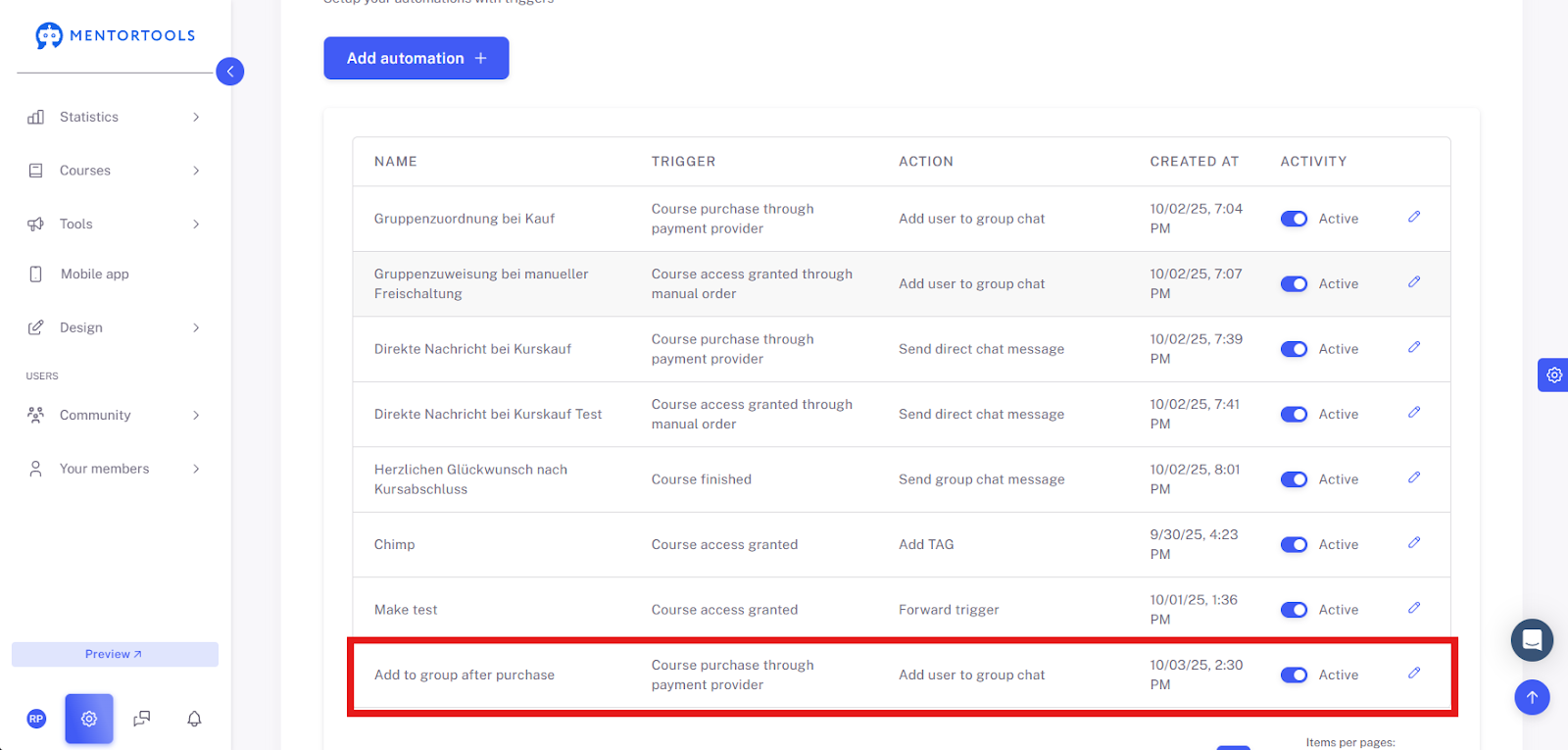Click the ACTION column header

pos(926,162)
